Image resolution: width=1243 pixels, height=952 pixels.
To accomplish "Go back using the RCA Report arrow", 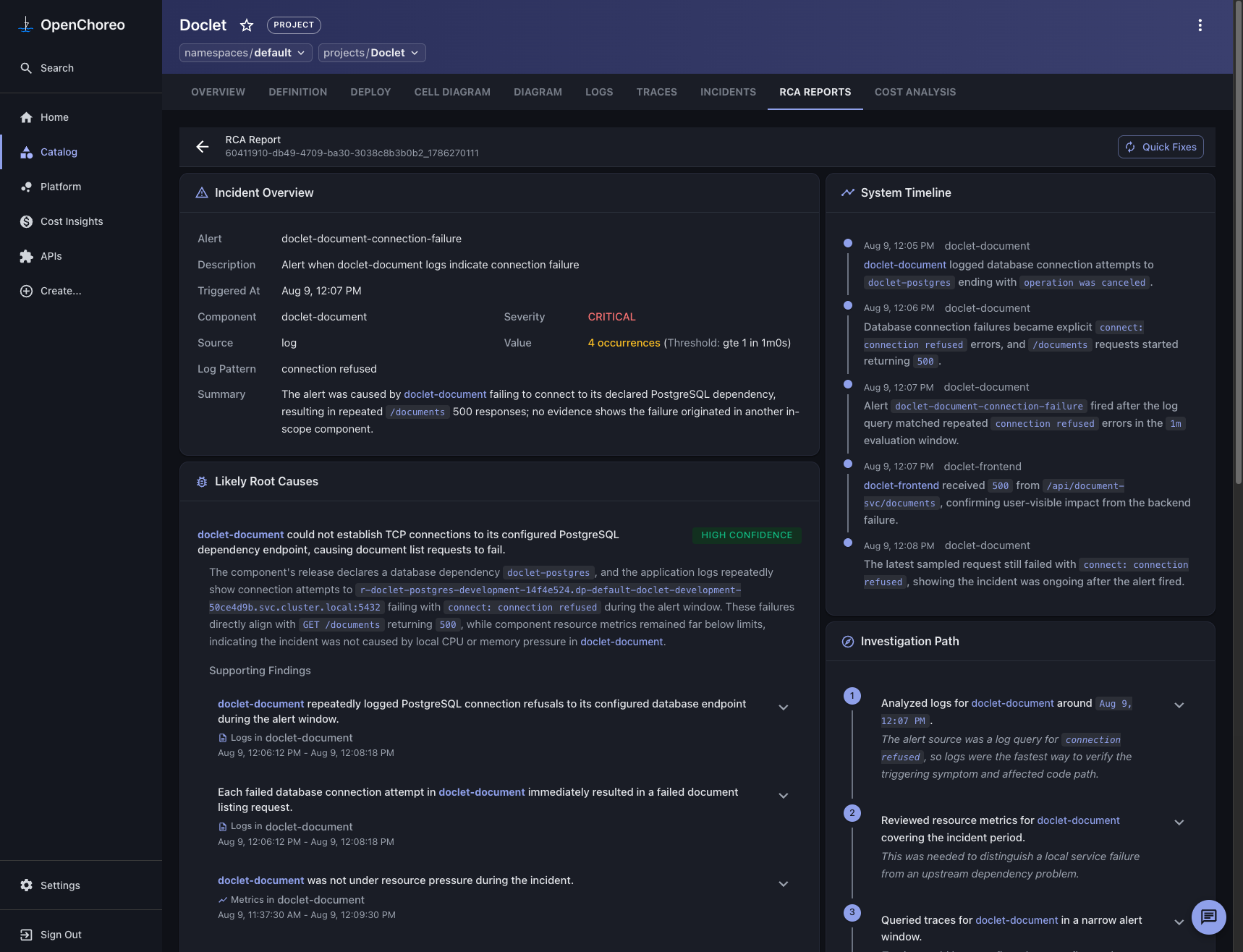I will point(203,147).
